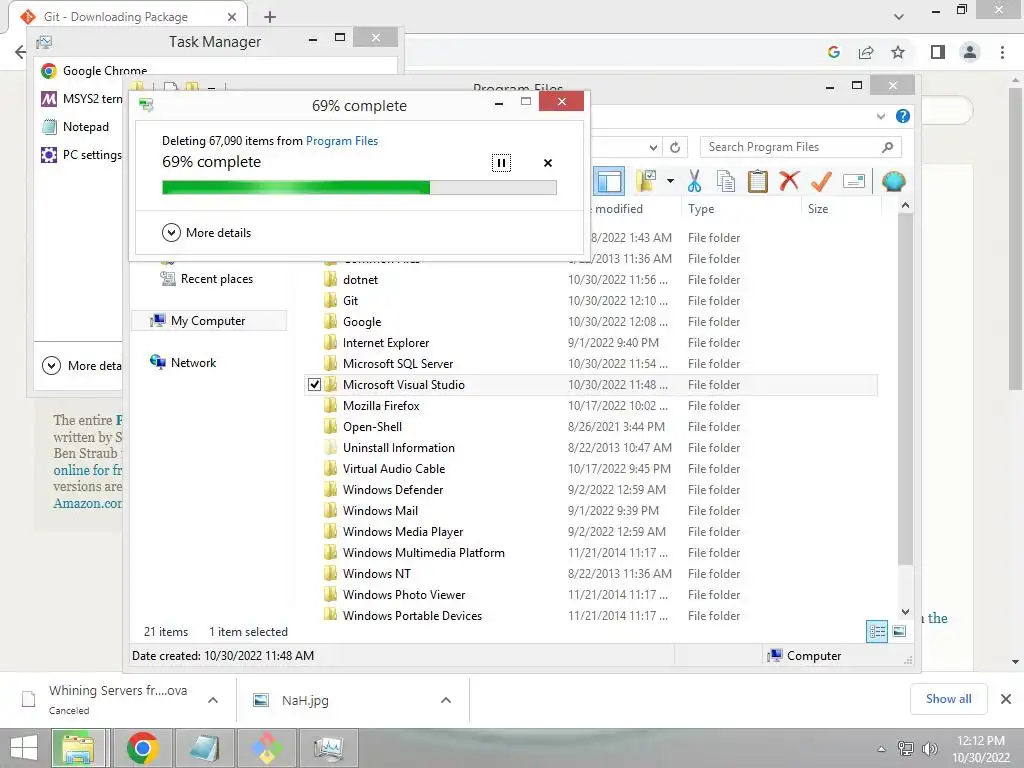Click the Explorer scroll down arrow

click(x=905, y=612)
